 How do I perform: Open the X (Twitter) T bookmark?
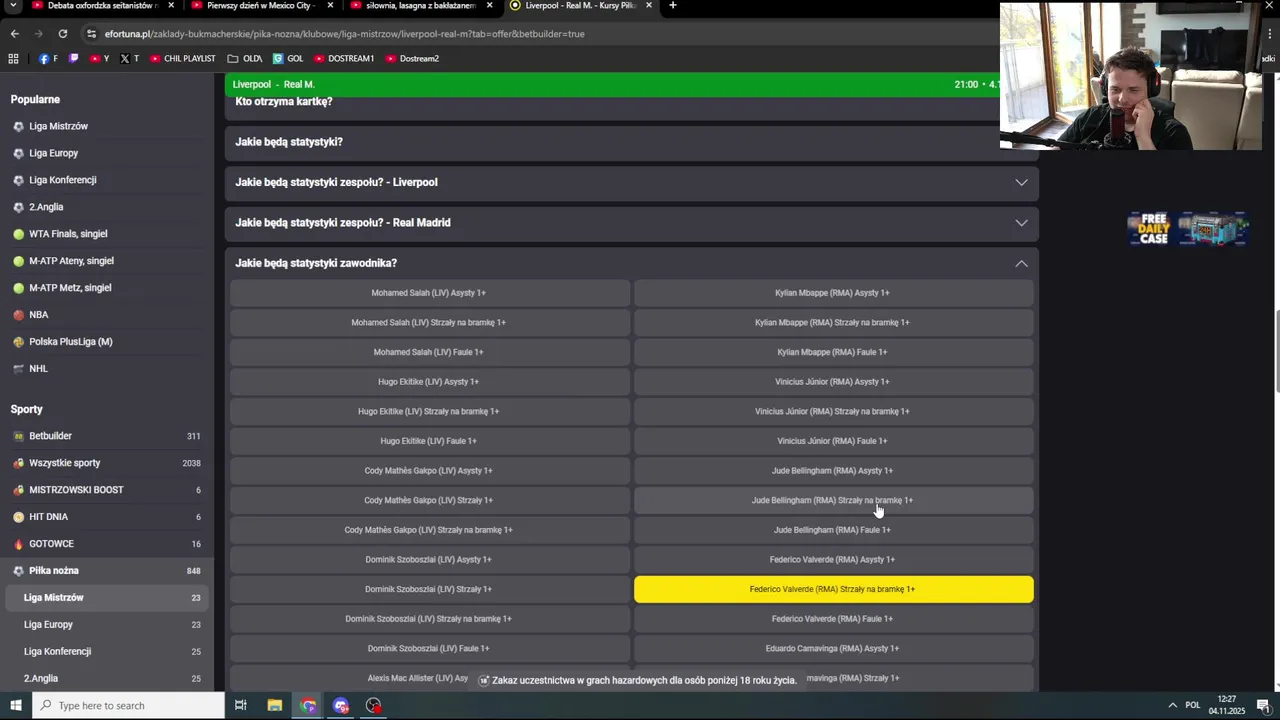pyautogui.click(x=129, y=59)
